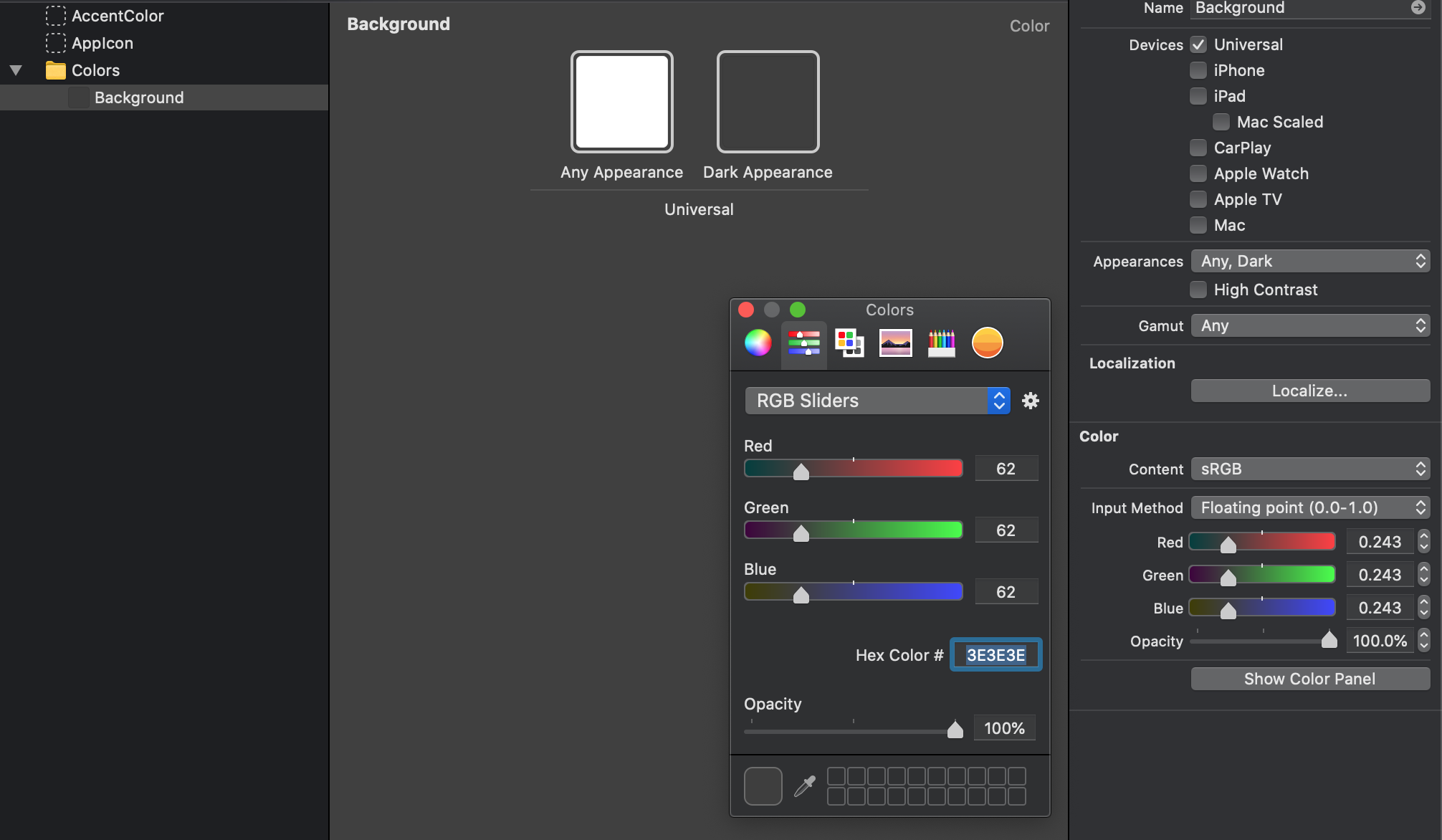The width and height of the screenshot is (1442, 840).
Task: Select the AppIcon asset in sidebar
Action: 102,43
